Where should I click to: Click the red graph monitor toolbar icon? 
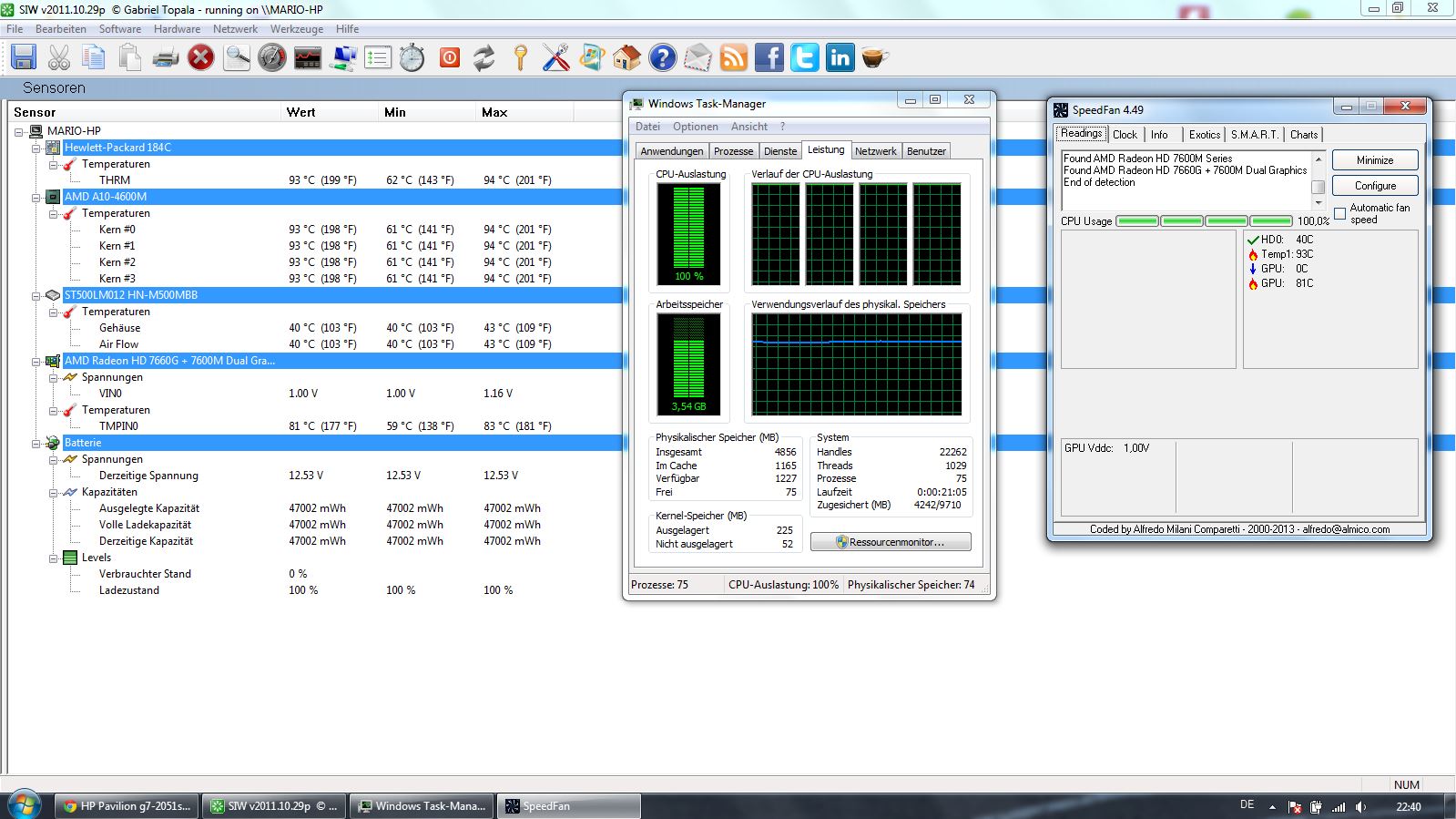point(308,57)
